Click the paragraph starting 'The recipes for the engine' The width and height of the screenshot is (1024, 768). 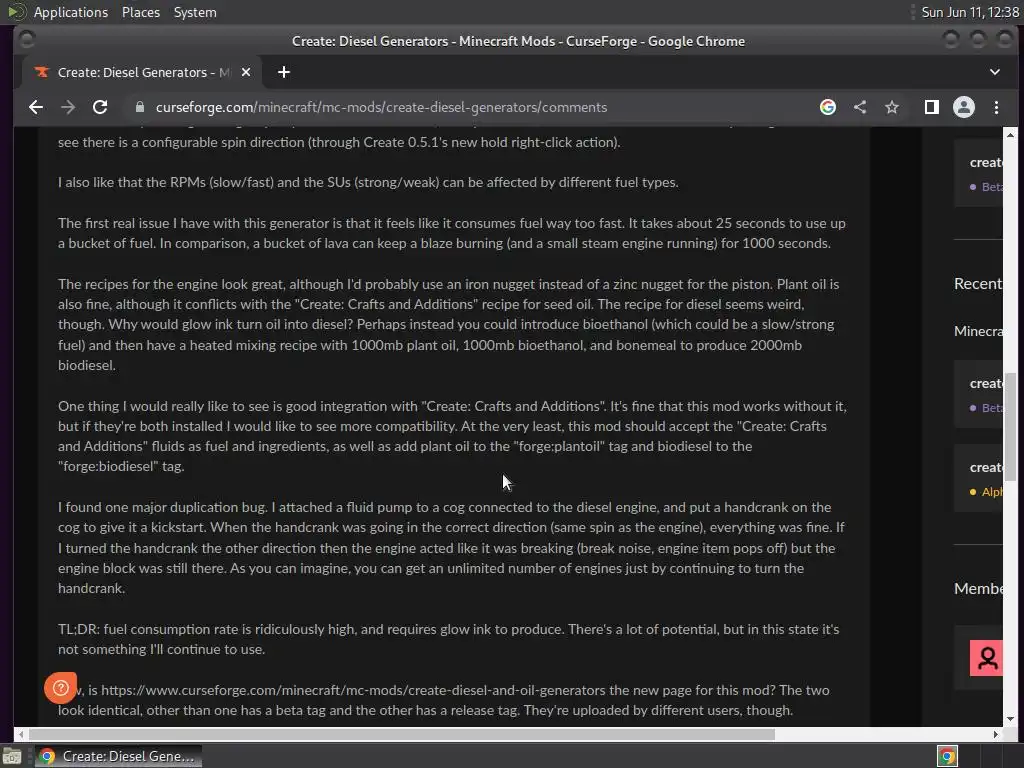(x=449, y=324)
